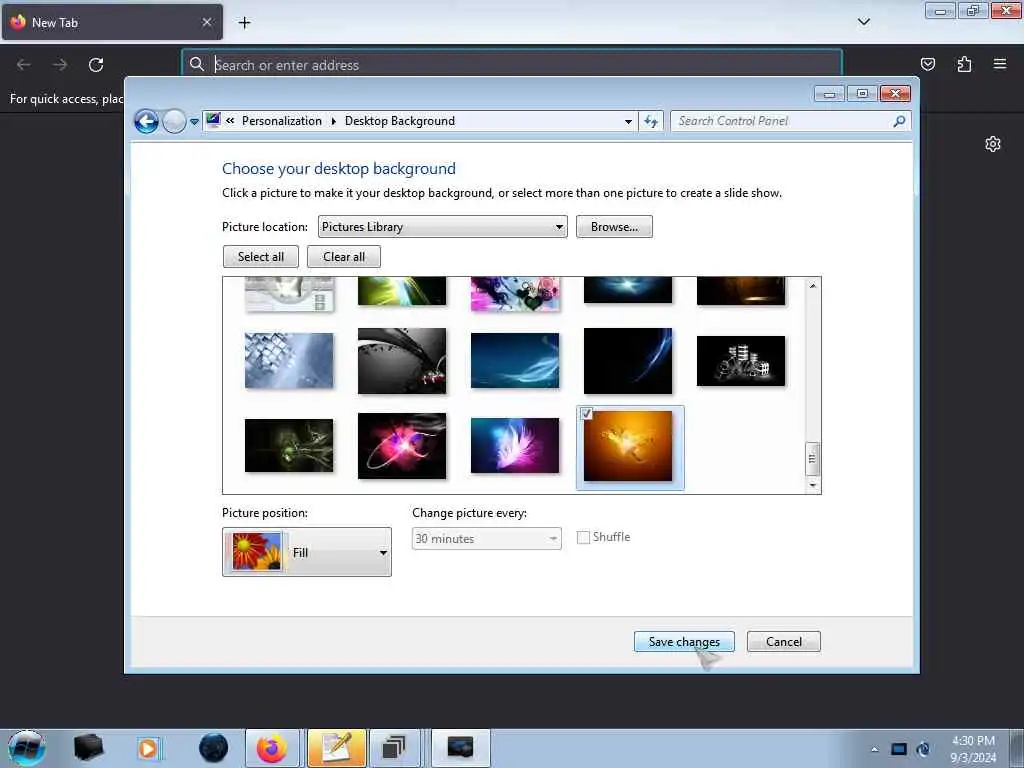Image resolution: width=1024 pixels, height=768 pixels.
Task: Select the gray cubes wallpaper thumbnail
Action: tap(289, 360)
